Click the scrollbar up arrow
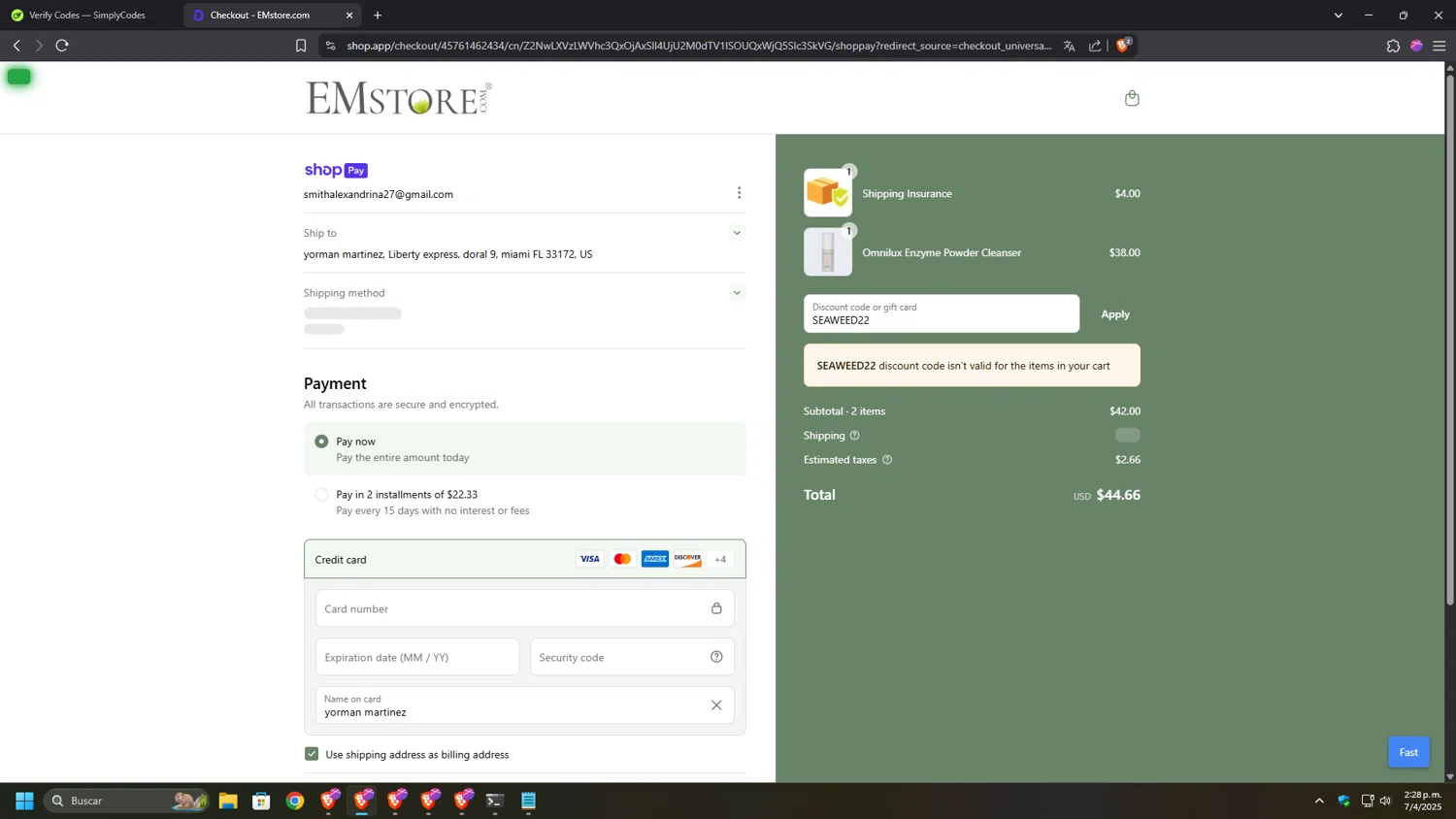 coord(1450,67)
